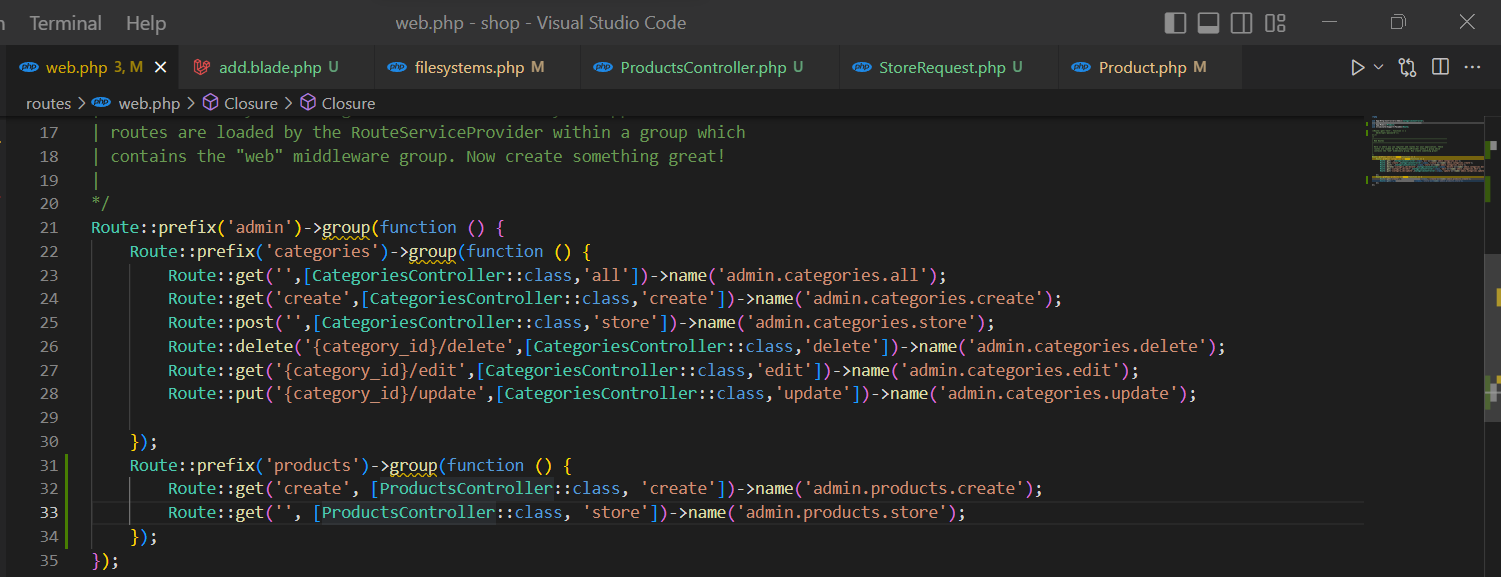Image resolution: width=1501 pixels, height=577 pixels.
Task: Toggle the bottom panel
Action: (1208, 22)
